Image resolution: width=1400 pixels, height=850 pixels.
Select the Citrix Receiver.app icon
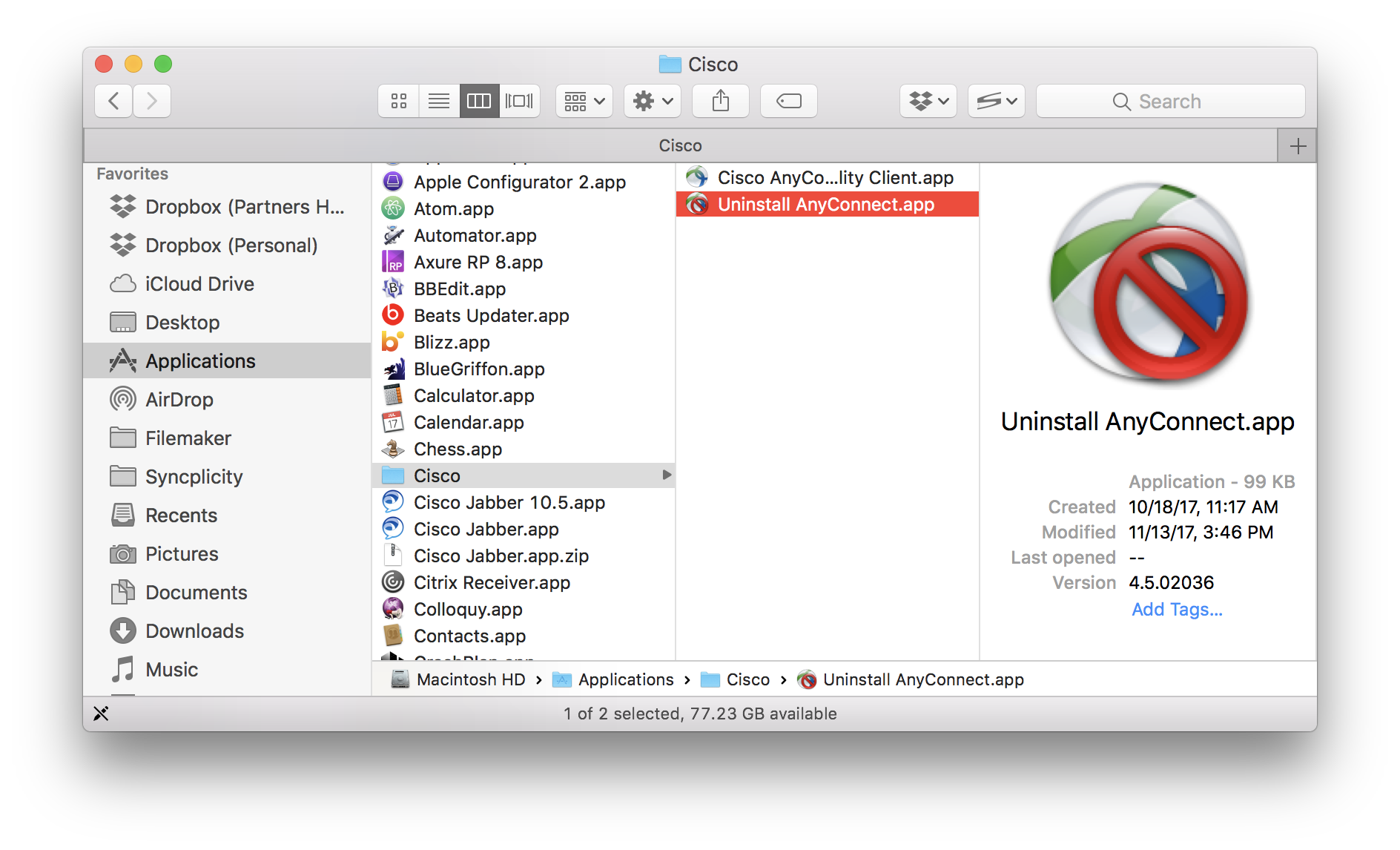pyautogui.click(x=393, y=582)
